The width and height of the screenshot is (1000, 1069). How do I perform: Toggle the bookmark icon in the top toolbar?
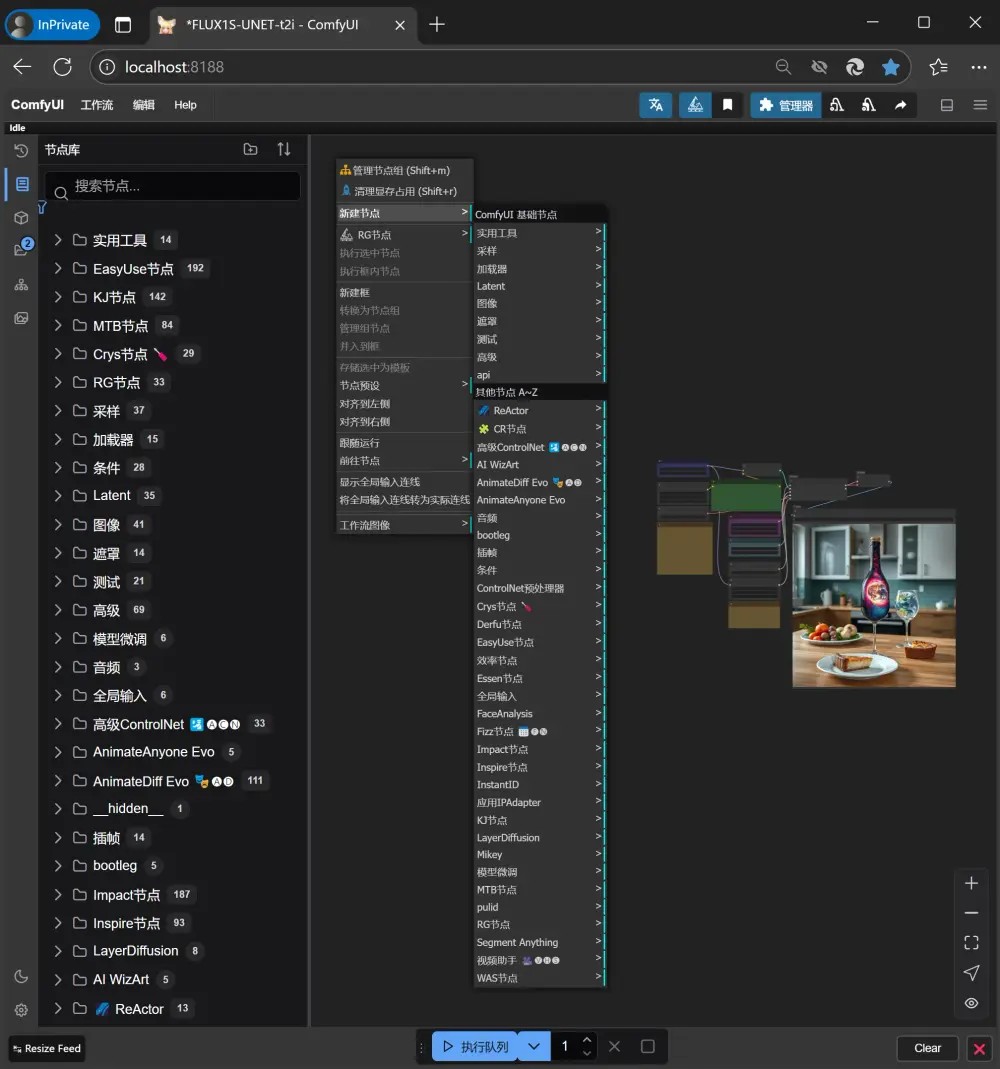[x=727, y=104]
